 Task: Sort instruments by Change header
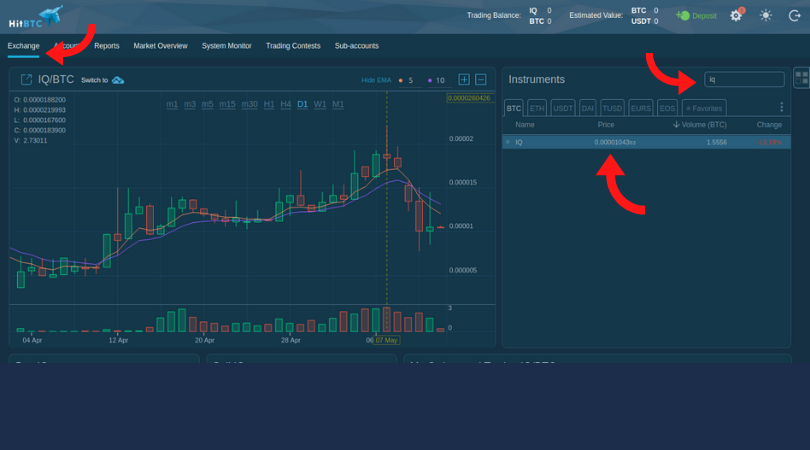pyautogui.click(x=769, y=125)
